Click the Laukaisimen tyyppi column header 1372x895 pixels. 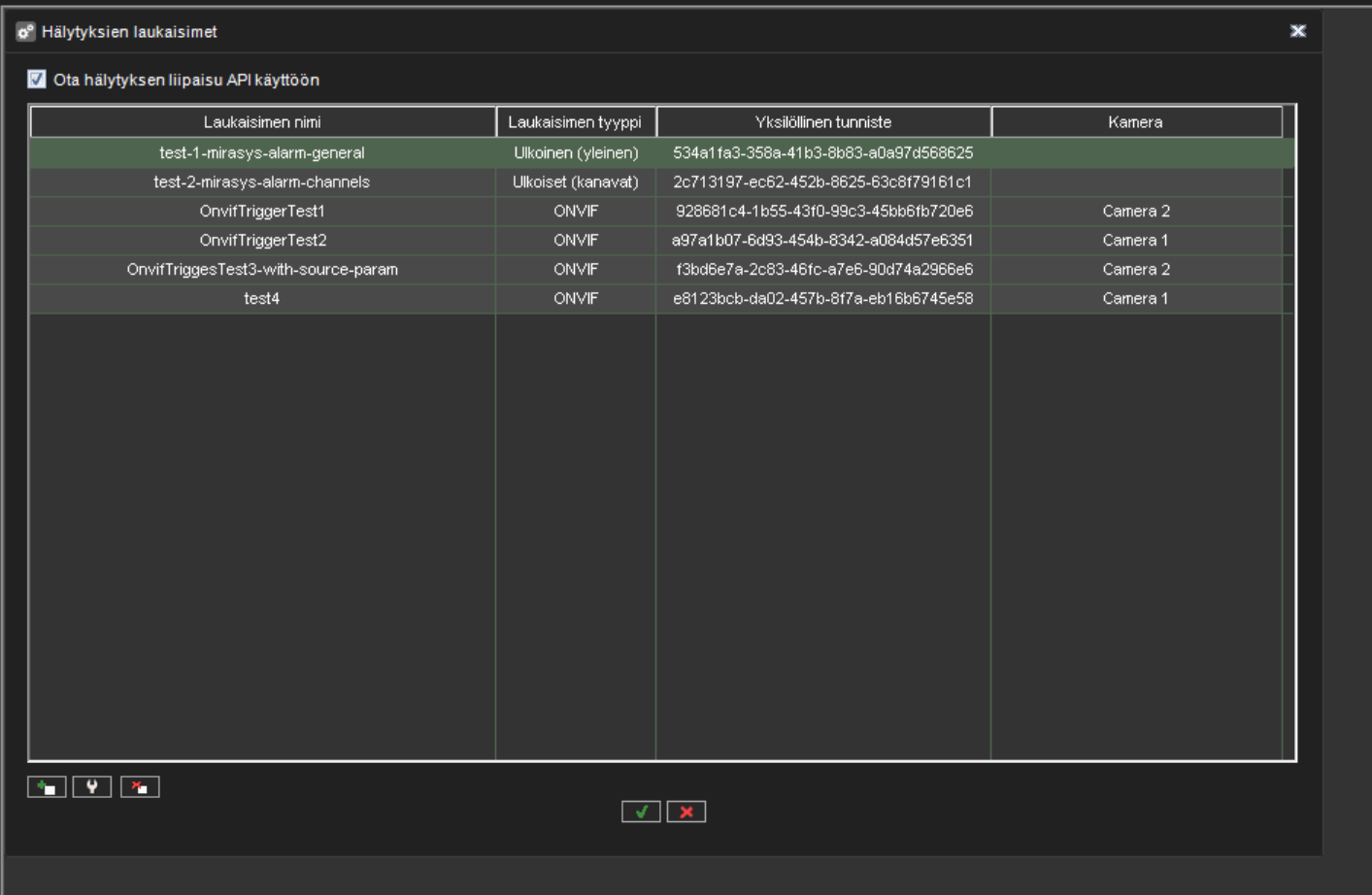575,122
